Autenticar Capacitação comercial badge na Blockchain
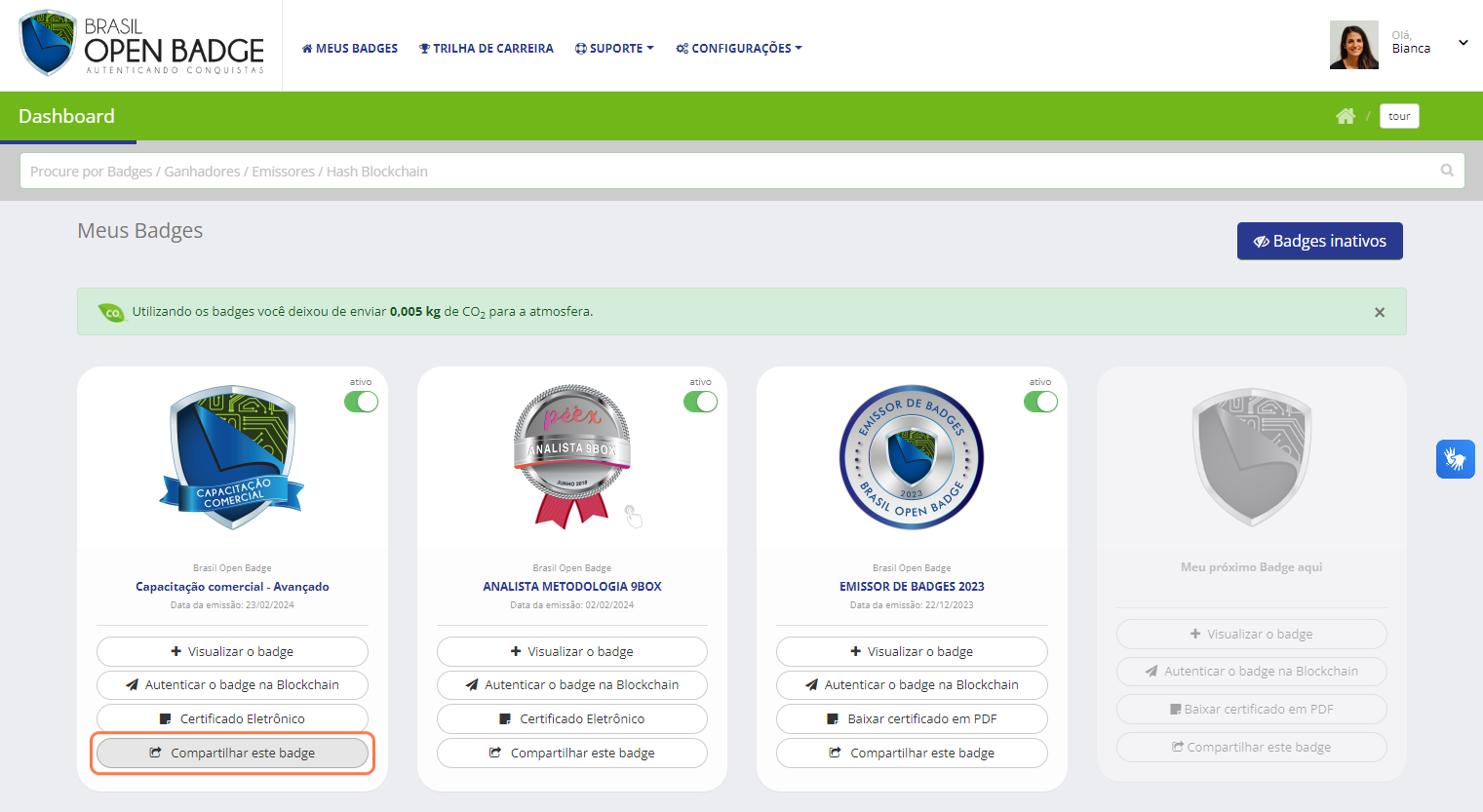Image resolution: width=1483 pixels, height=812 pixels. tap(232, 684)
